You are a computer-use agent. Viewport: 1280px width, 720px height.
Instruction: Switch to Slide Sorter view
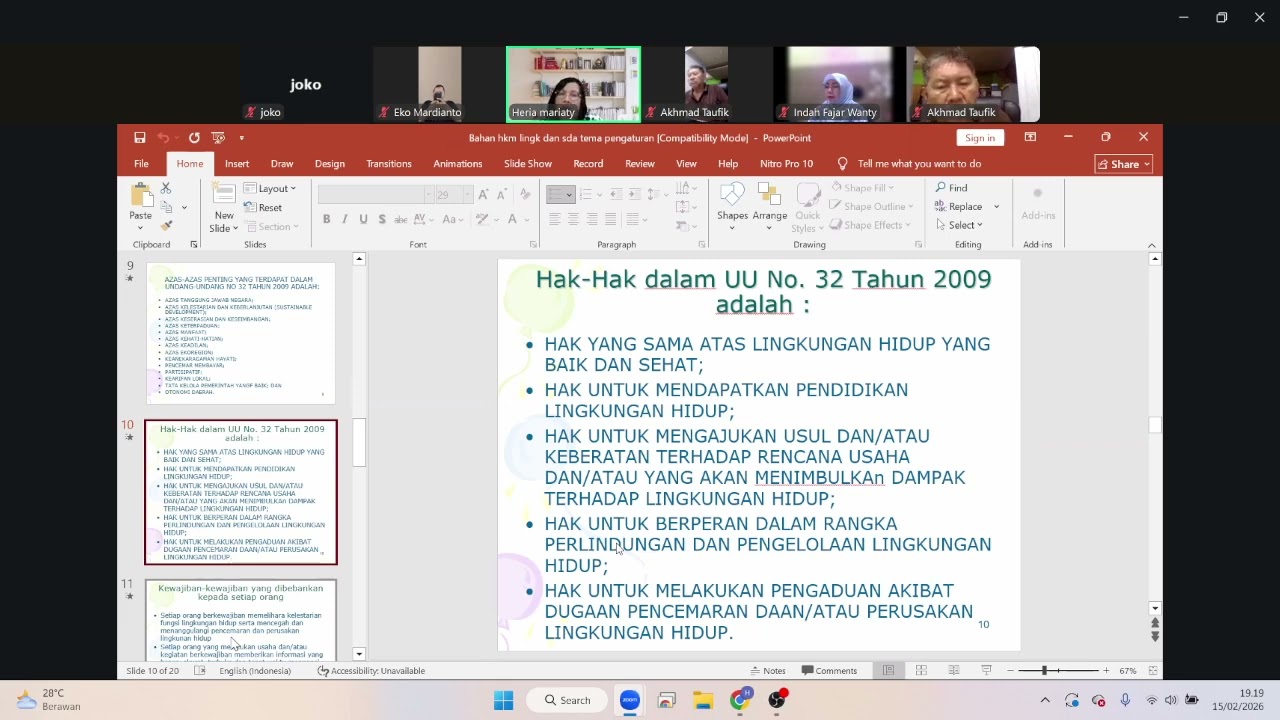pyautogui.click(x=921, y=671)
